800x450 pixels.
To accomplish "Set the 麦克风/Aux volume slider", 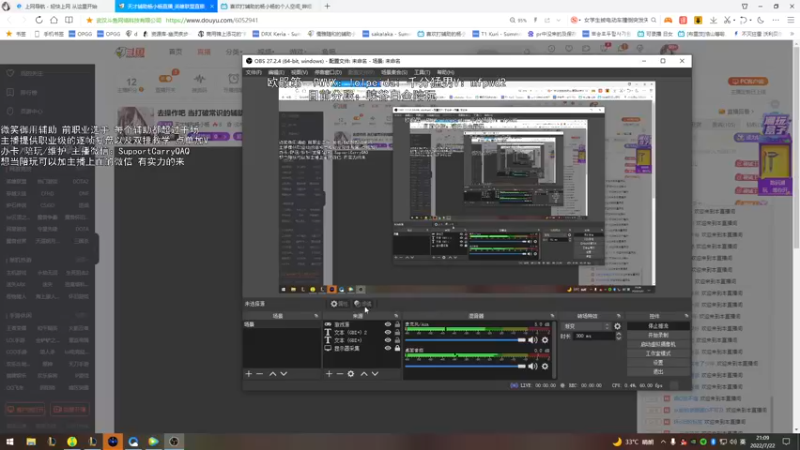I will pyautogui.click(x=465, y=340).
